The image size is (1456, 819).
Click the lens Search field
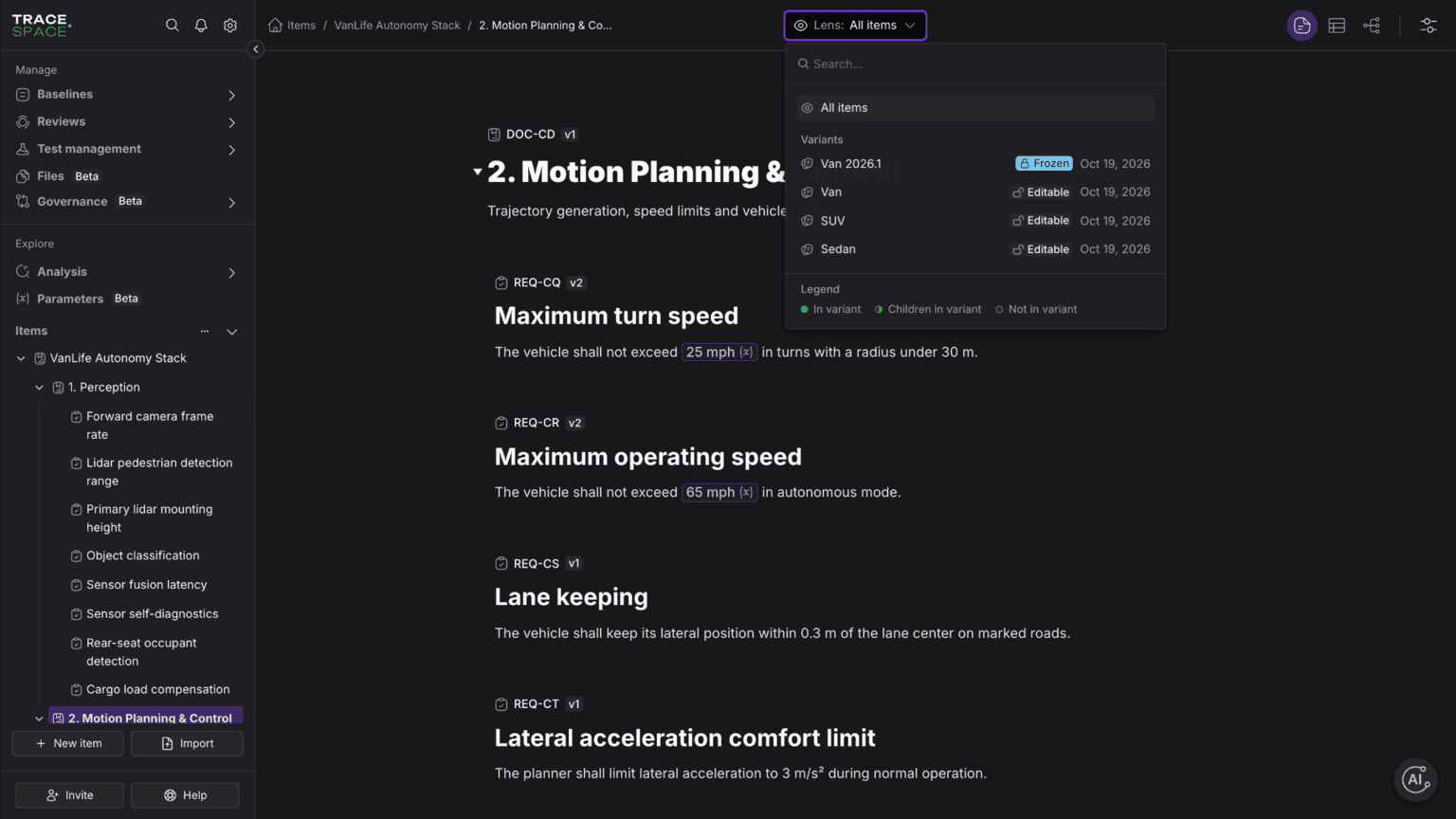pyautogui.click(x=975, y=64)
